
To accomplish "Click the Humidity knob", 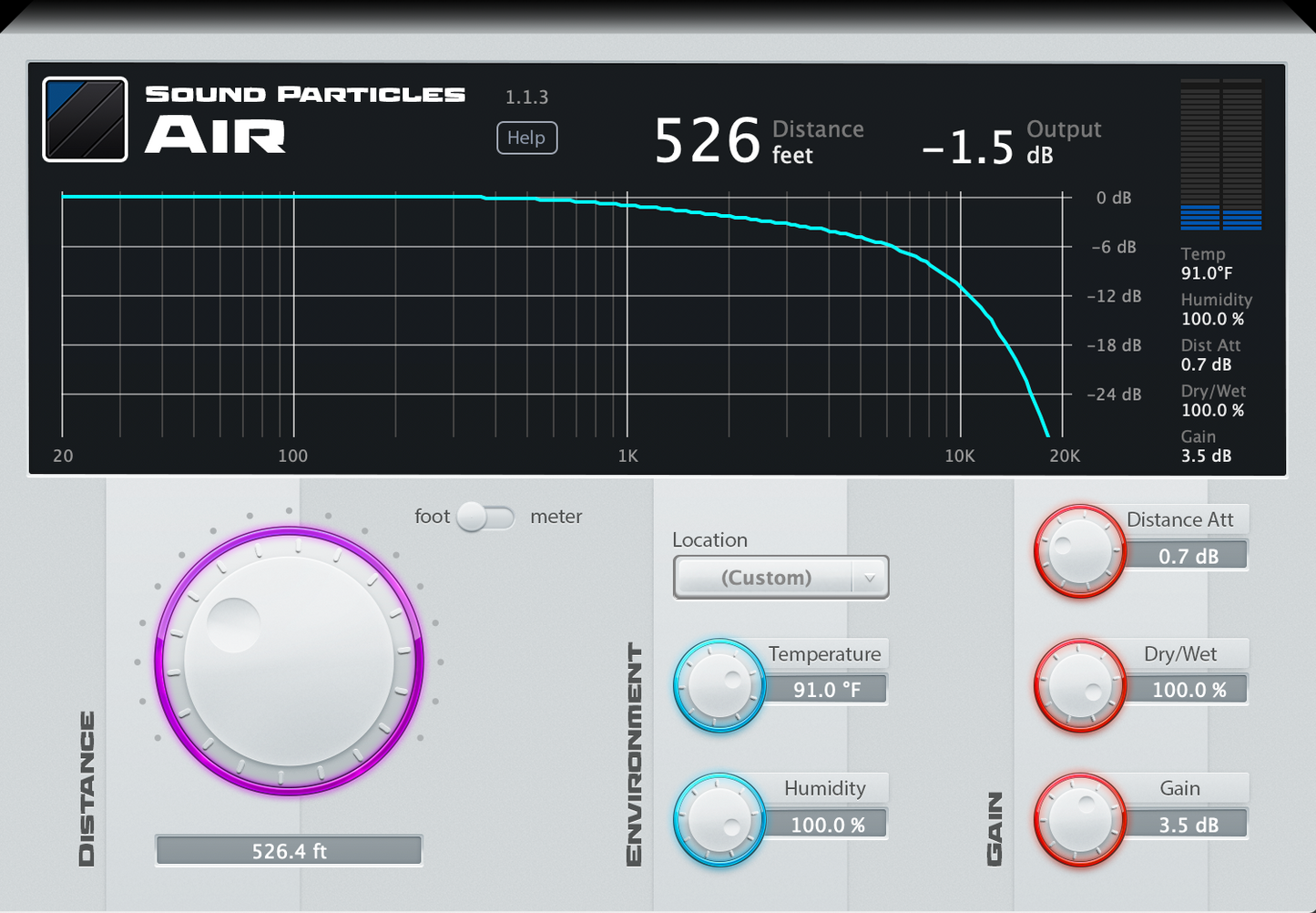I will (719, 819).
